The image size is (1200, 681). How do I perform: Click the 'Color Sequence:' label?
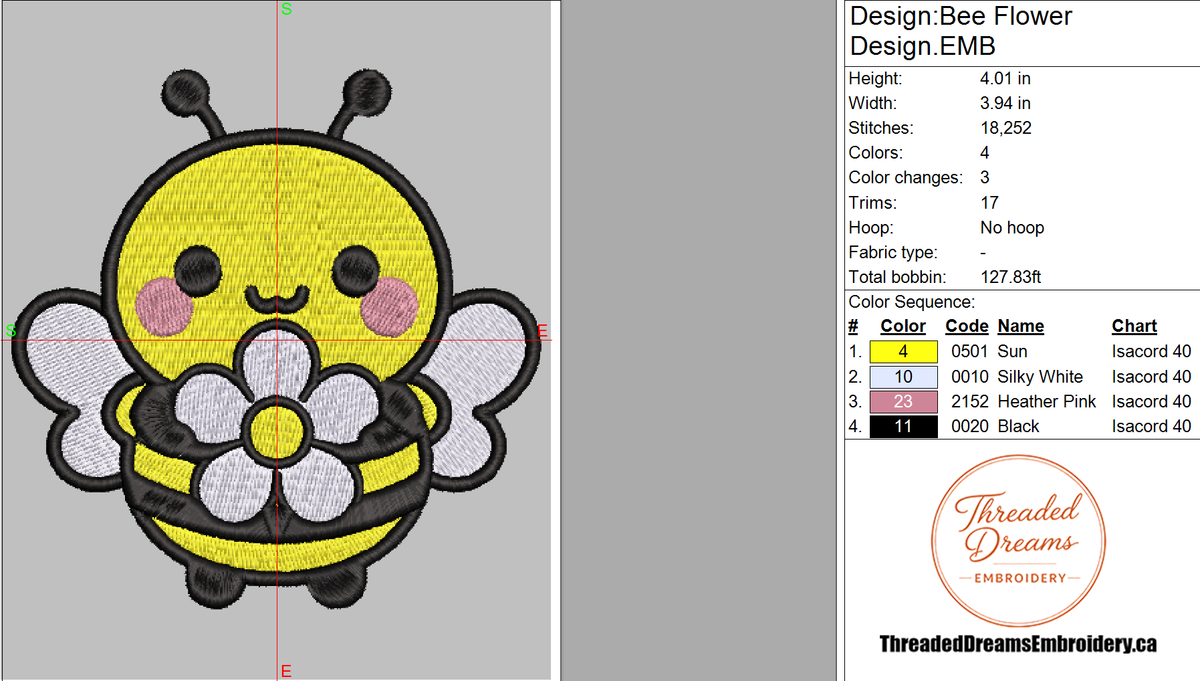point(911,302)
